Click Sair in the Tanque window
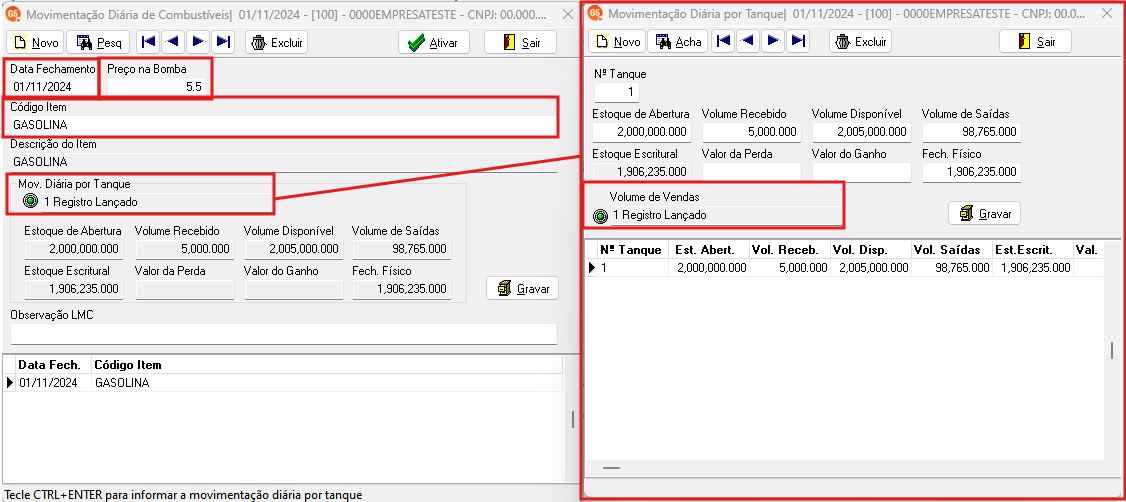Image resolution: width=1126 pixels, height=502 pixels. click(x=1036, y=41)
